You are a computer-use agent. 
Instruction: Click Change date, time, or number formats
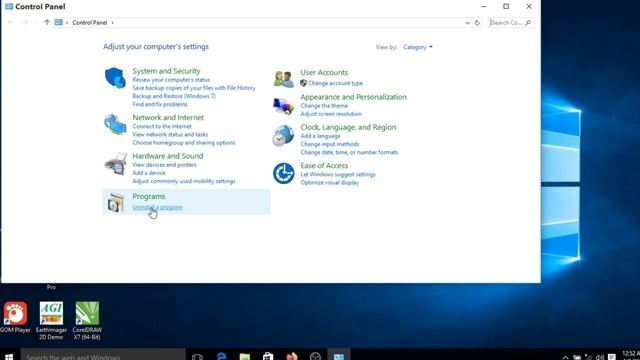tap(349, 152)
